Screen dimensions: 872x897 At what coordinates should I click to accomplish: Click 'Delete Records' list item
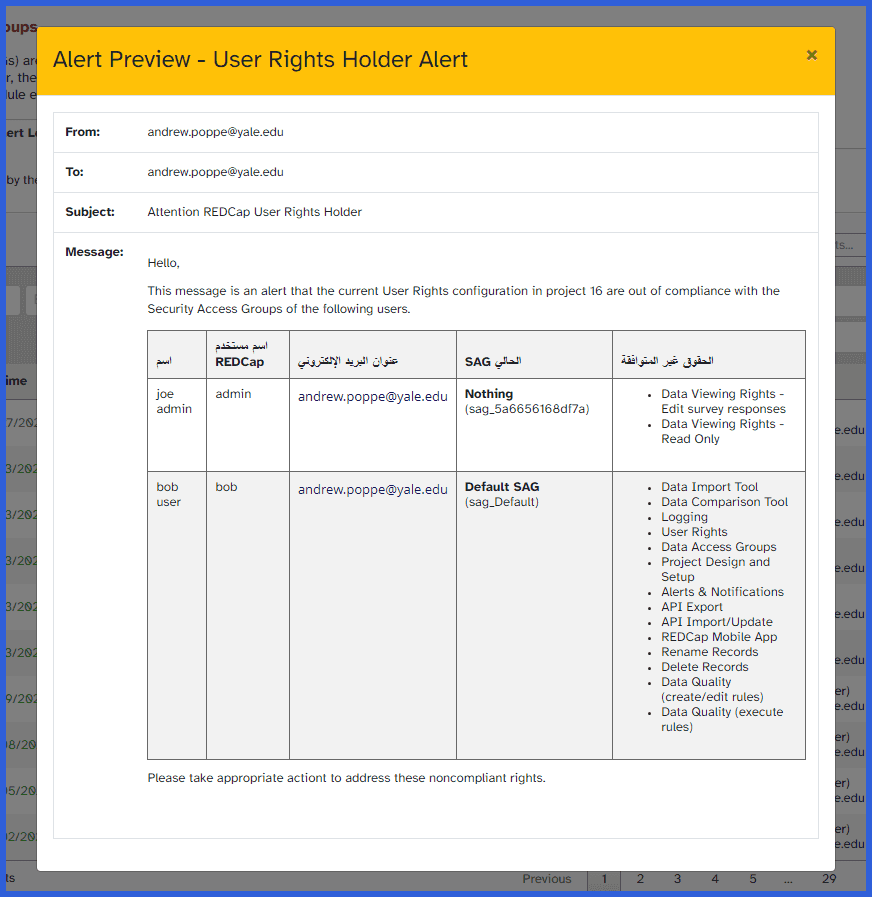(x=705, y=667)
